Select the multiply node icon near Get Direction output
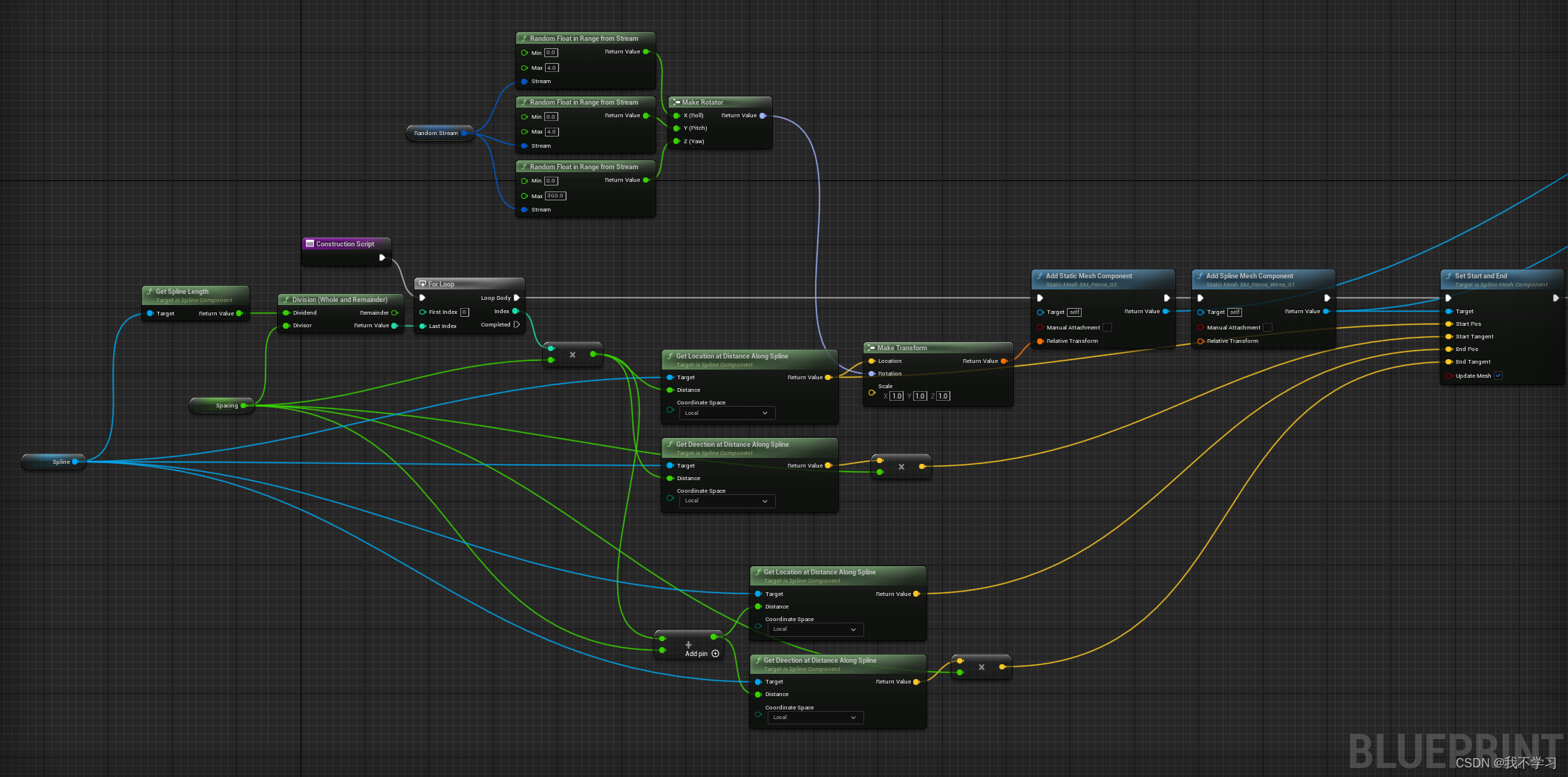Viewport: 1568px width, 777px height. click(901, 467)
